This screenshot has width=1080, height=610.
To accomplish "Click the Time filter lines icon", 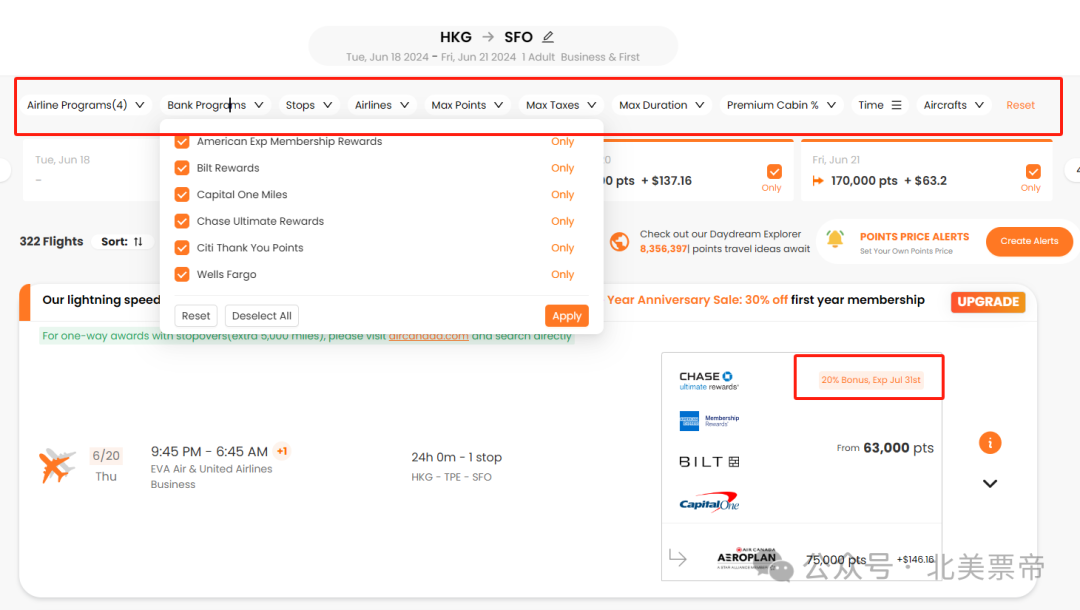I will pyautogui.click(x=896, y=105).
